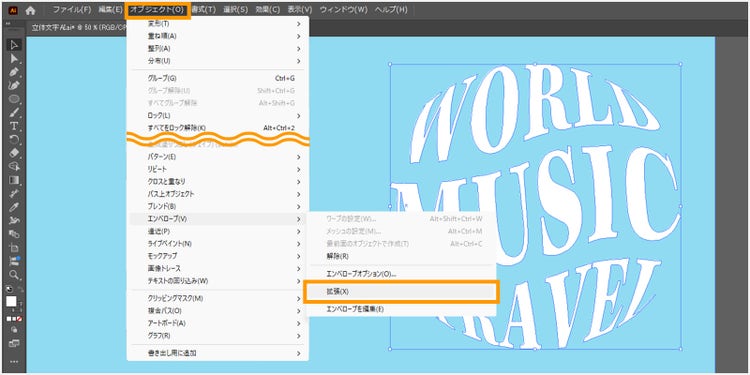Select the Selection tool (black arrow outline)
This screenshot has height=375, width=750.
(14, 45)
